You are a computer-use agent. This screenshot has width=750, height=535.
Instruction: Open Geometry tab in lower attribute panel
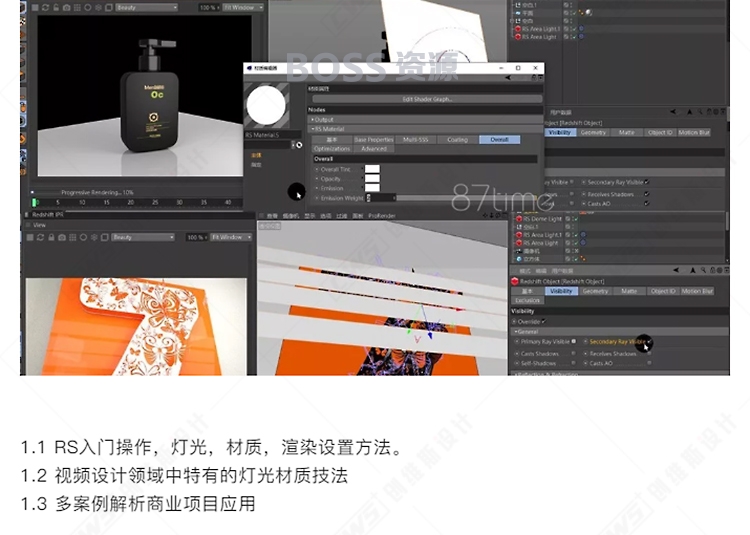pyautogui.click(x=596, y=291)
